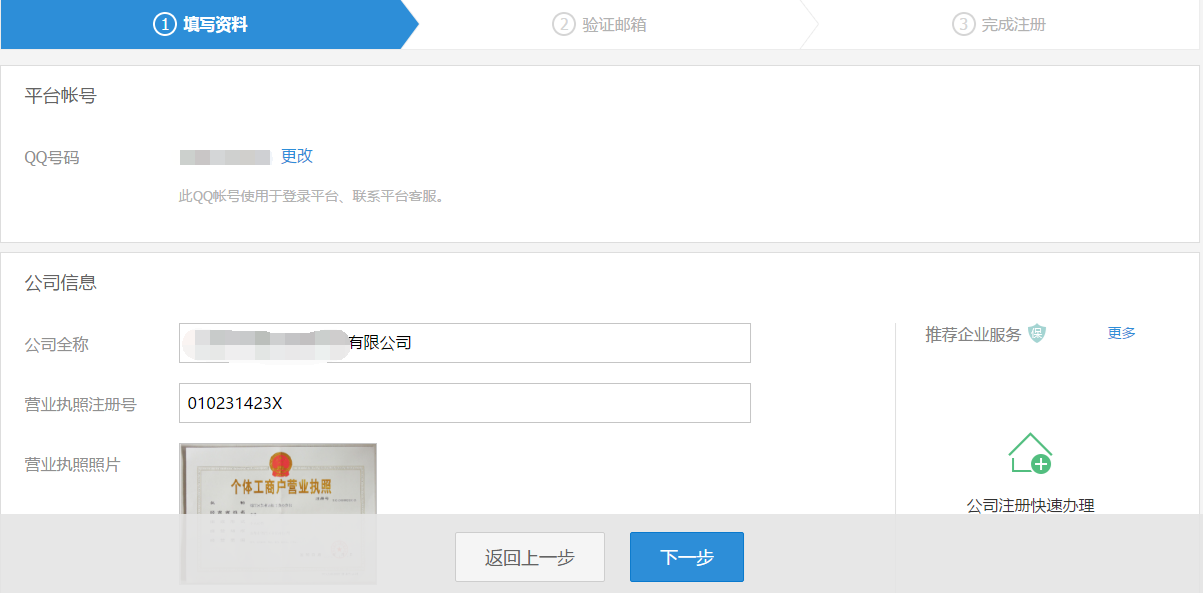
Task: Select the 验证邮箱 step label
Action: (614, 24)
